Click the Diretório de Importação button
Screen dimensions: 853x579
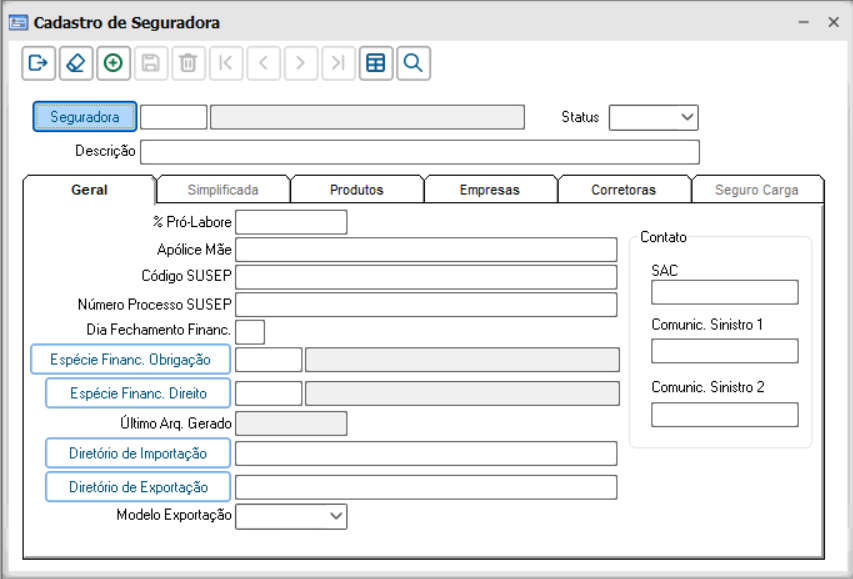click(x=138, y=453)
